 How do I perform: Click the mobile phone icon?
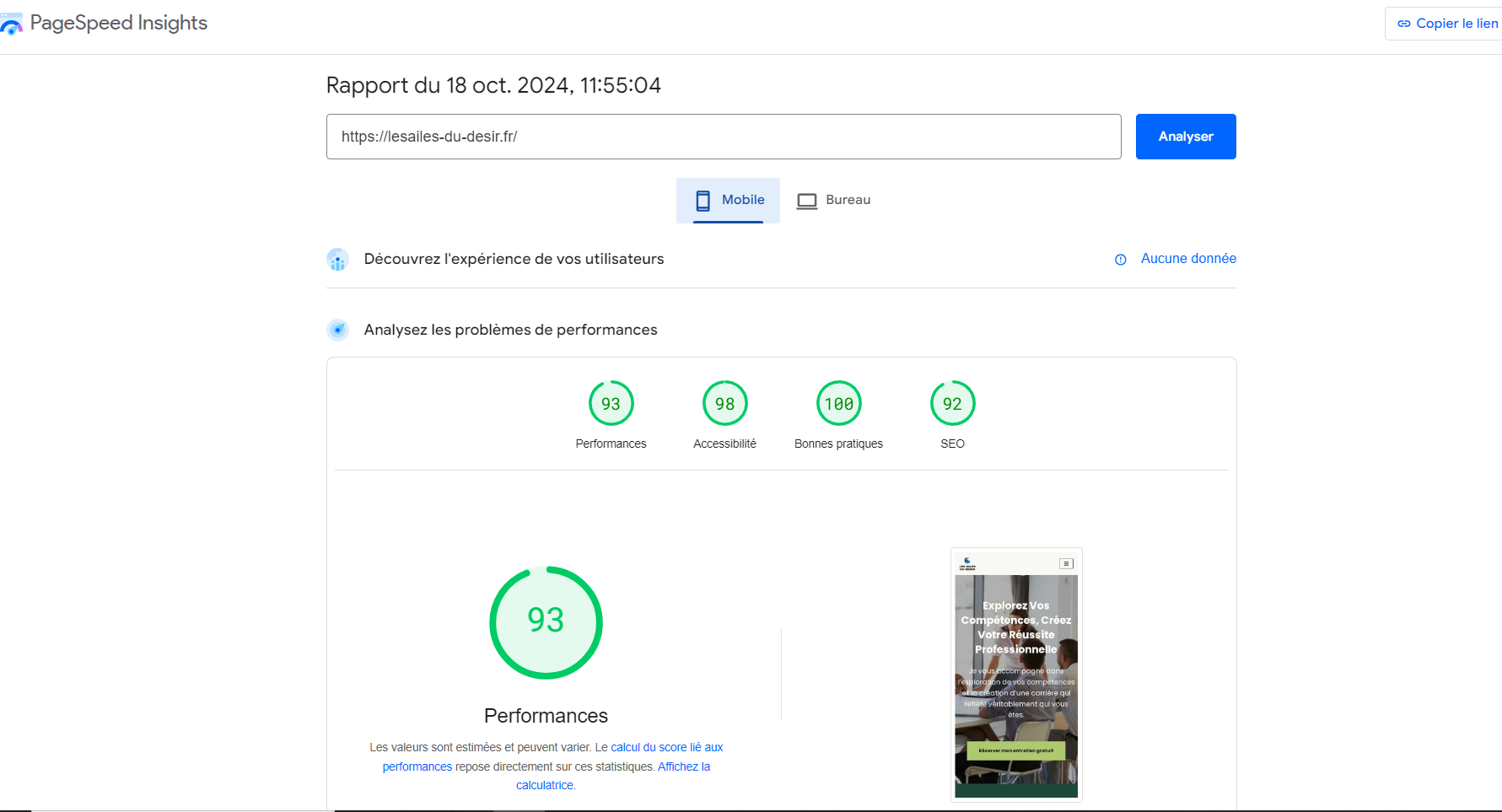[703, 201]
